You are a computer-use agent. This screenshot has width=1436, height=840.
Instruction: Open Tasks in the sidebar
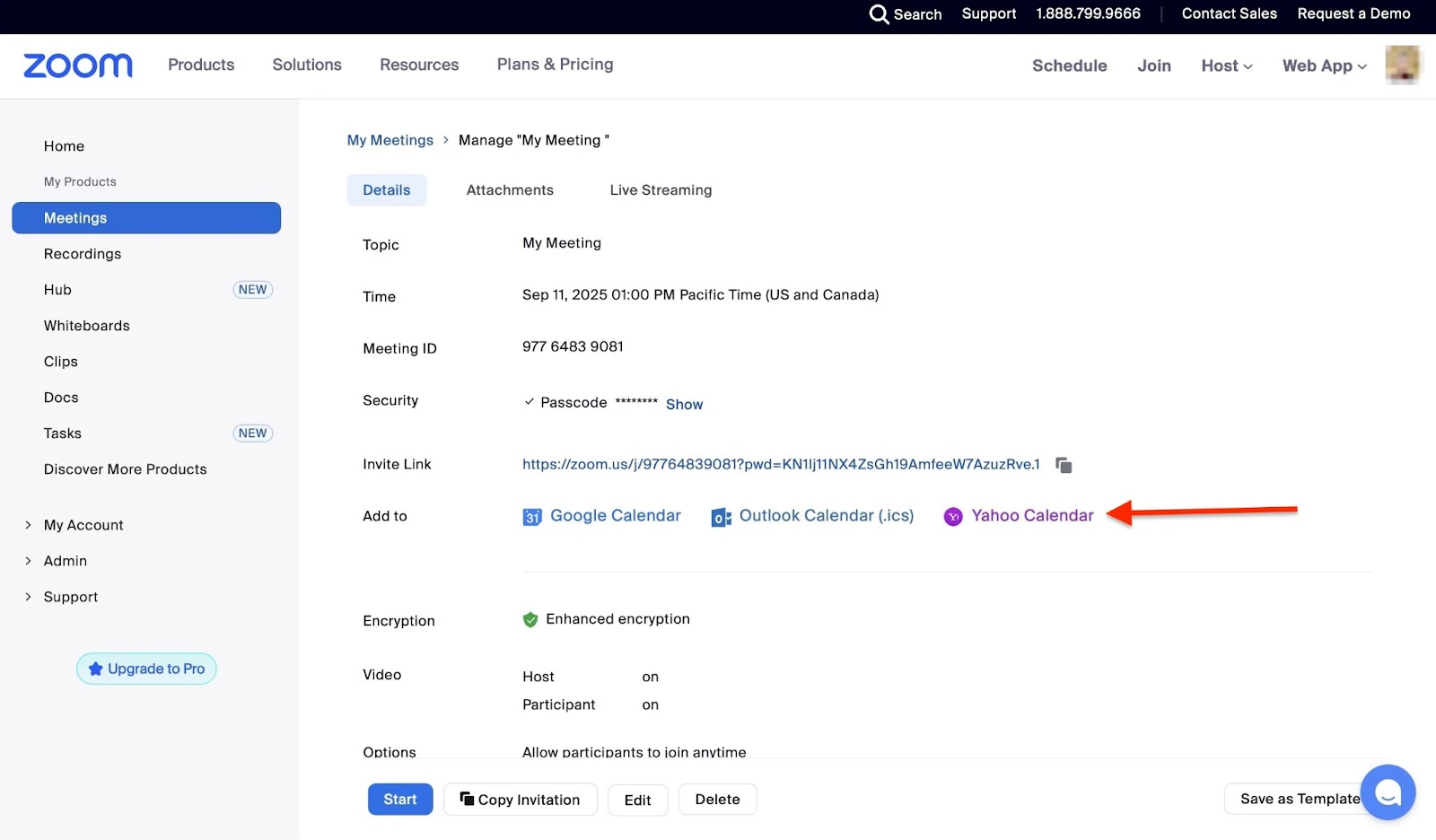(x=63, y=433)
